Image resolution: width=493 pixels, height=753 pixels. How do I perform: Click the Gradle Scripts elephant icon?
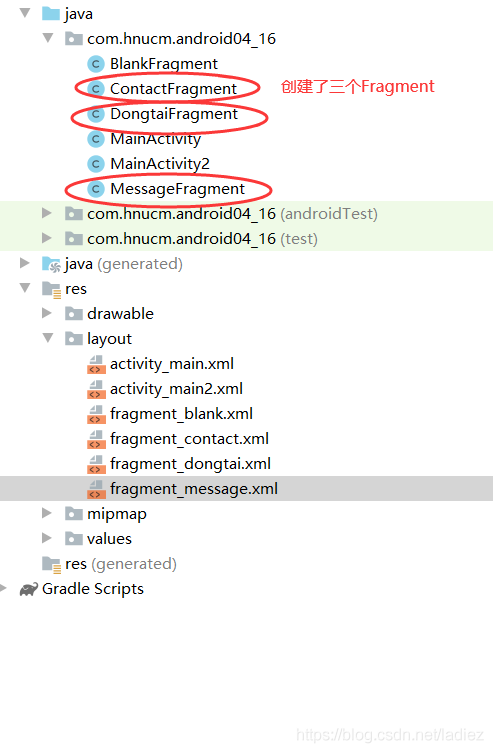click(29, 589)
